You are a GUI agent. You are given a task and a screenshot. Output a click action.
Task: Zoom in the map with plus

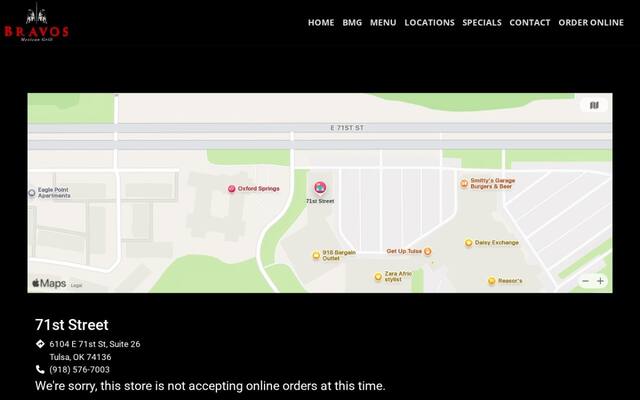(600, 281)
